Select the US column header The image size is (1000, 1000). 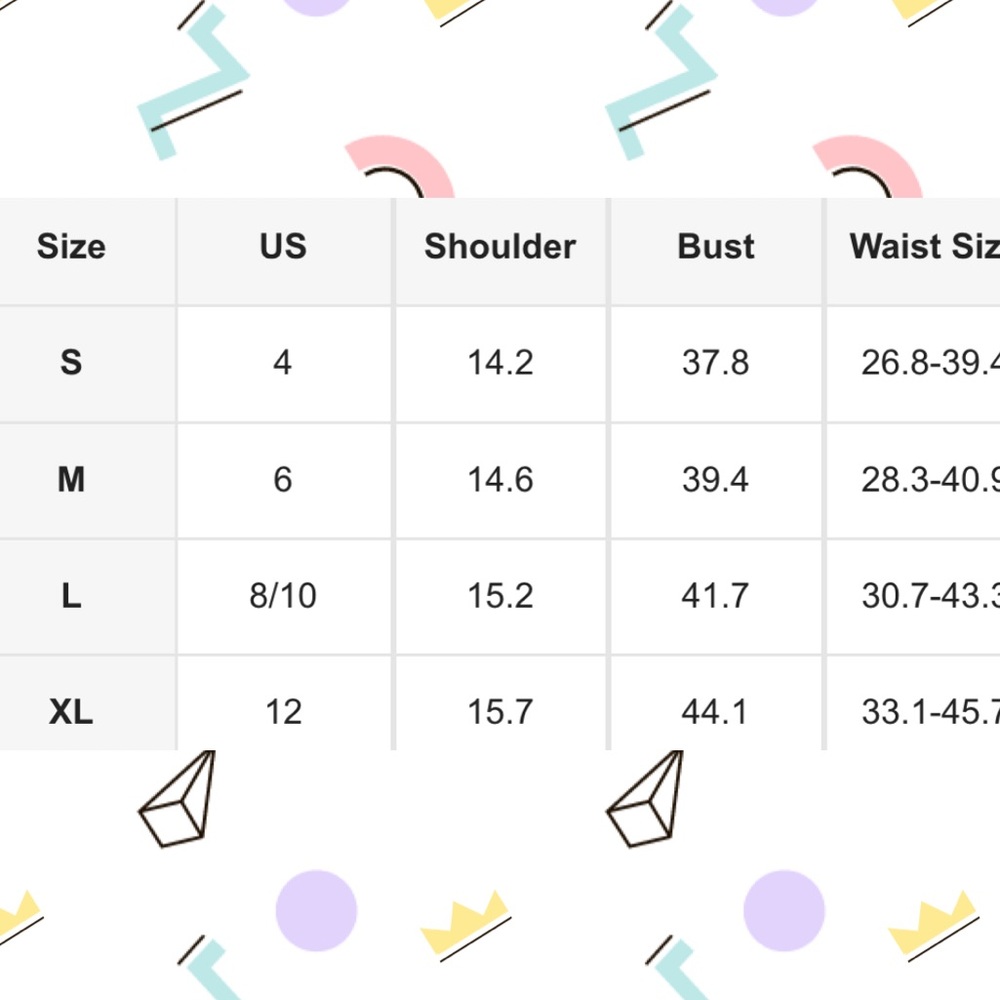283,247
